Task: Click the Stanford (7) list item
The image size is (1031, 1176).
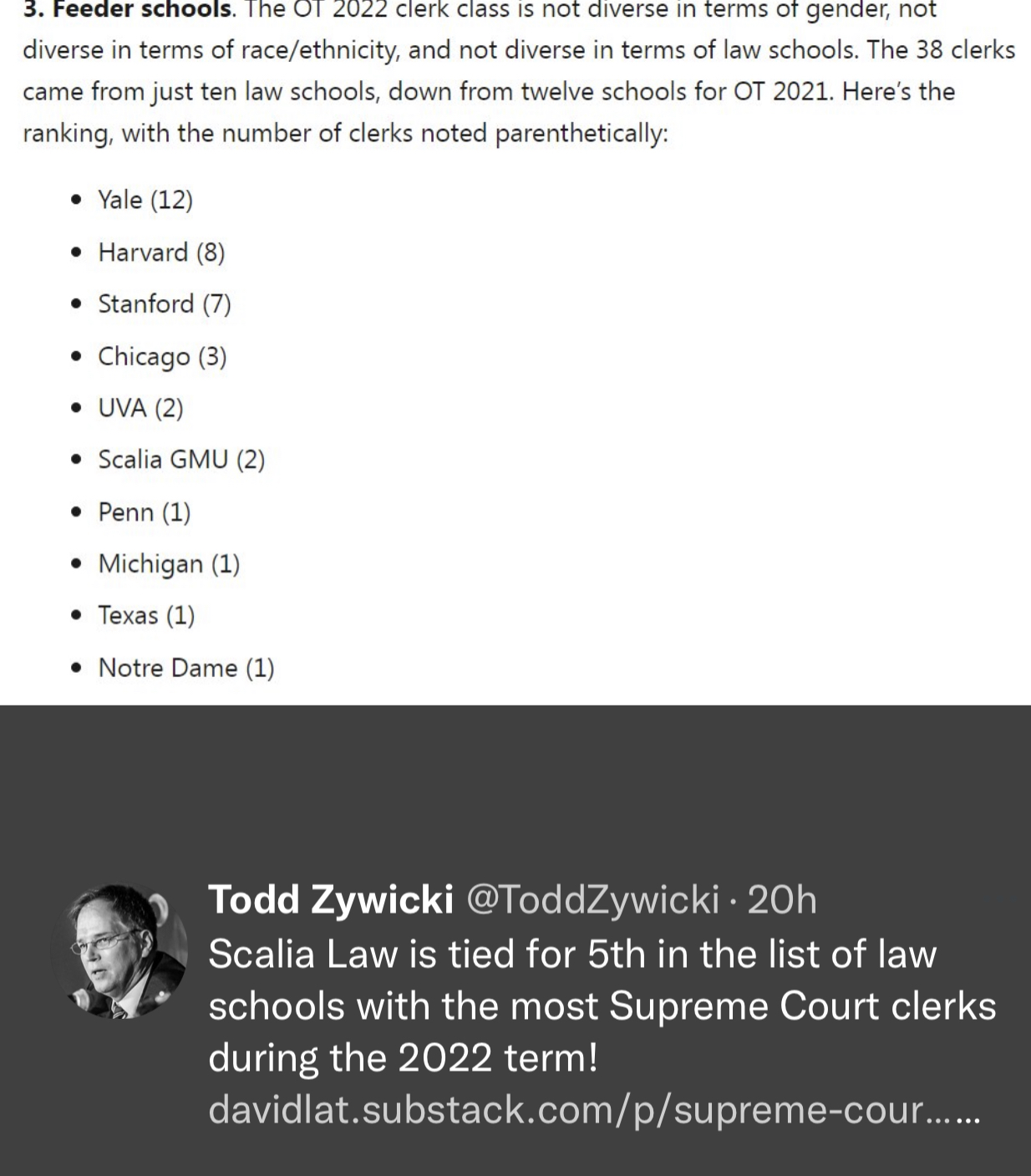Action: [x=165, y=304]
